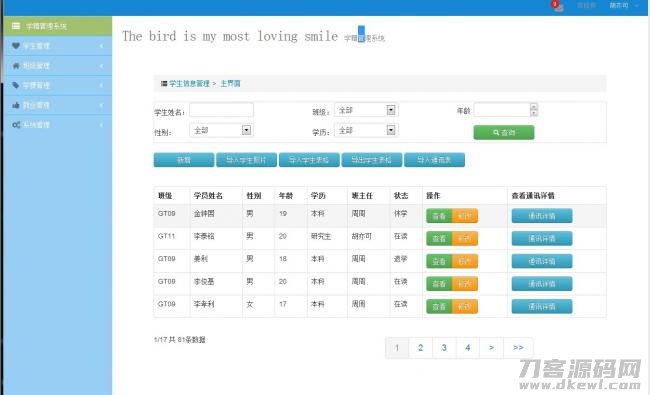Click the house icon in the sidebar
This screenshot has height=395, width=650.
tap(16, 65)
